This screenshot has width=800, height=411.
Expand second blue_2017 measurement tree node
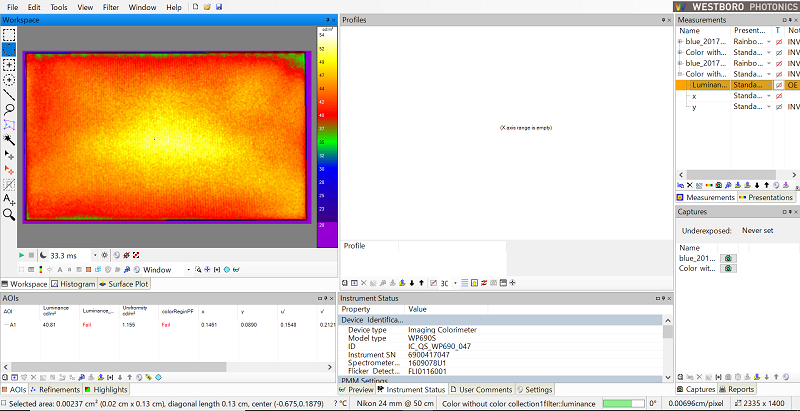click(680, 63)
